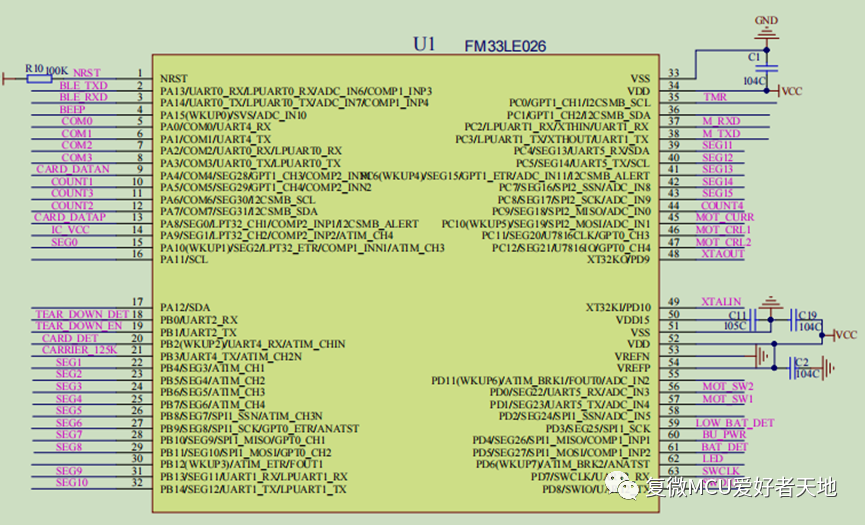Select the SEG10 net label
This screenshot has width=865, height=525.
72,483
